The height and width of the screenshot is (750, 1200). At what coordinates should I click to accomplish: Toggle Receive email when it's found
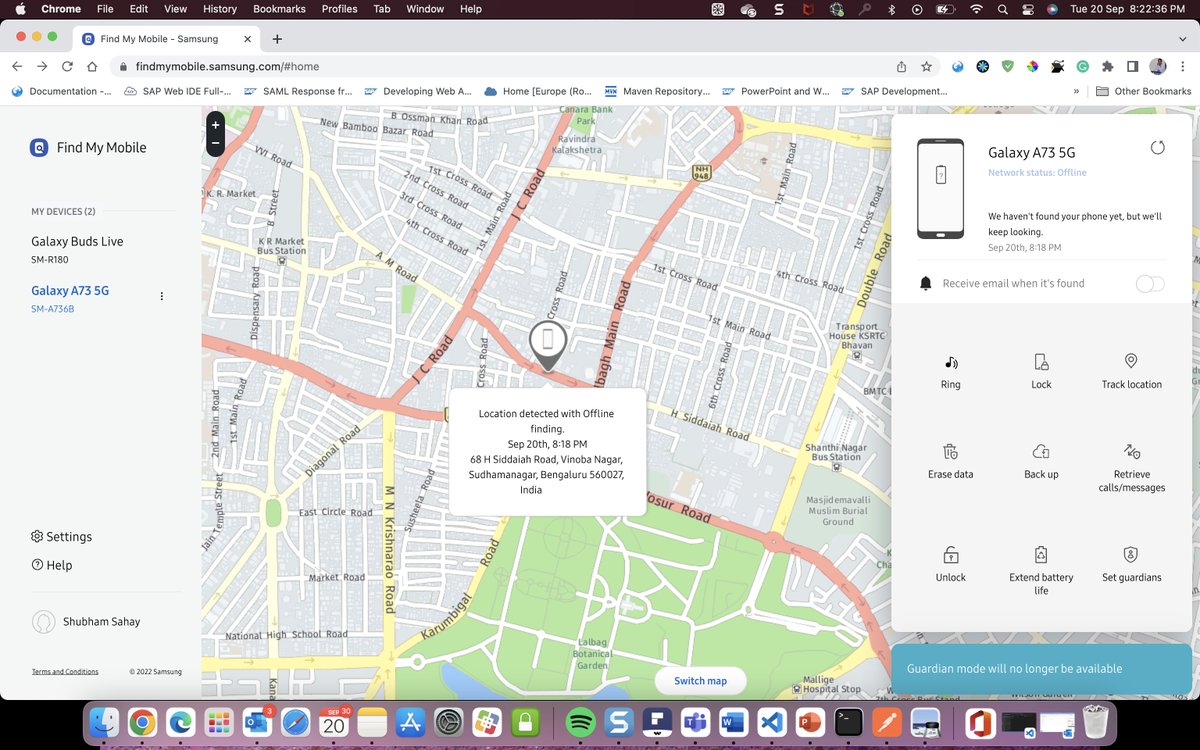point(1150,284)
